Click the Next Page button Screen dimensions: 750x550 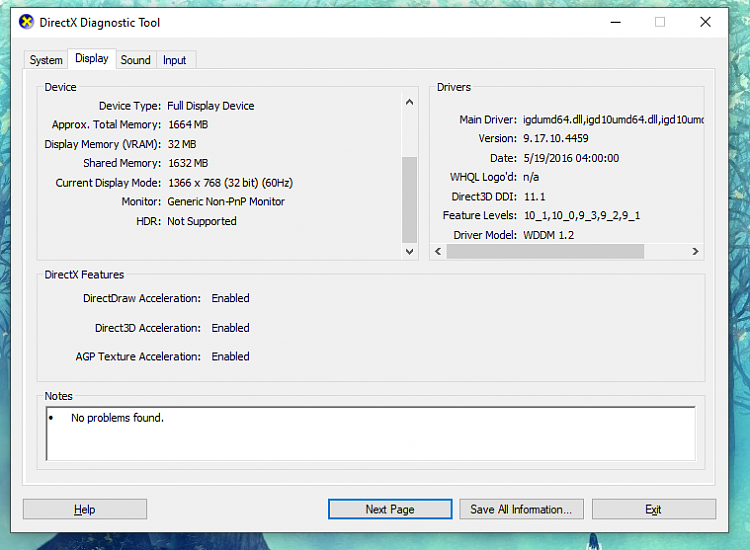(x=390, y=509)
